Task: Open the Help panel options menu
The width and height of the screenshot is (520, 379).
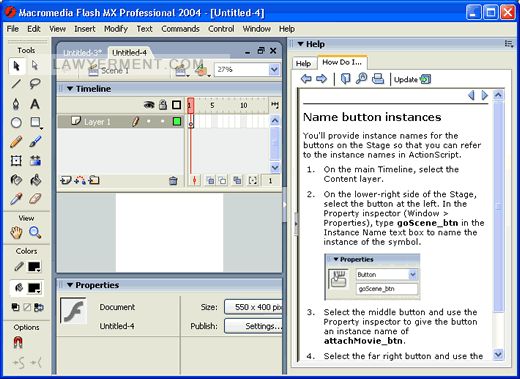Action: click(x=509, y=44)
